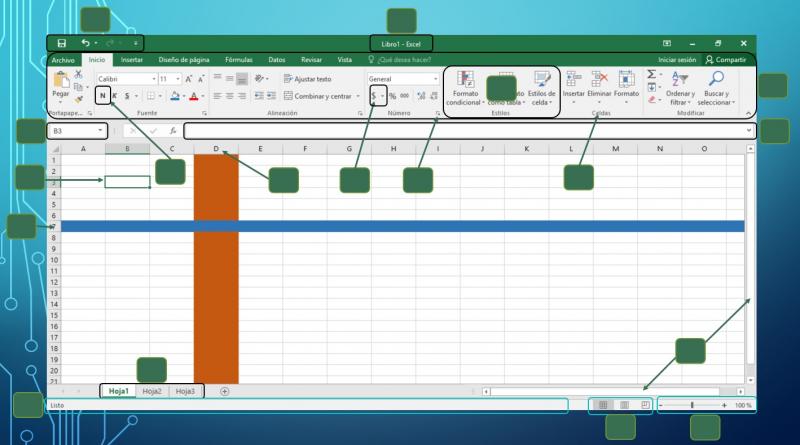The image size is (800, 445).
Task: Switch to Page Layout view in the status bar
Action: [624, 405]
